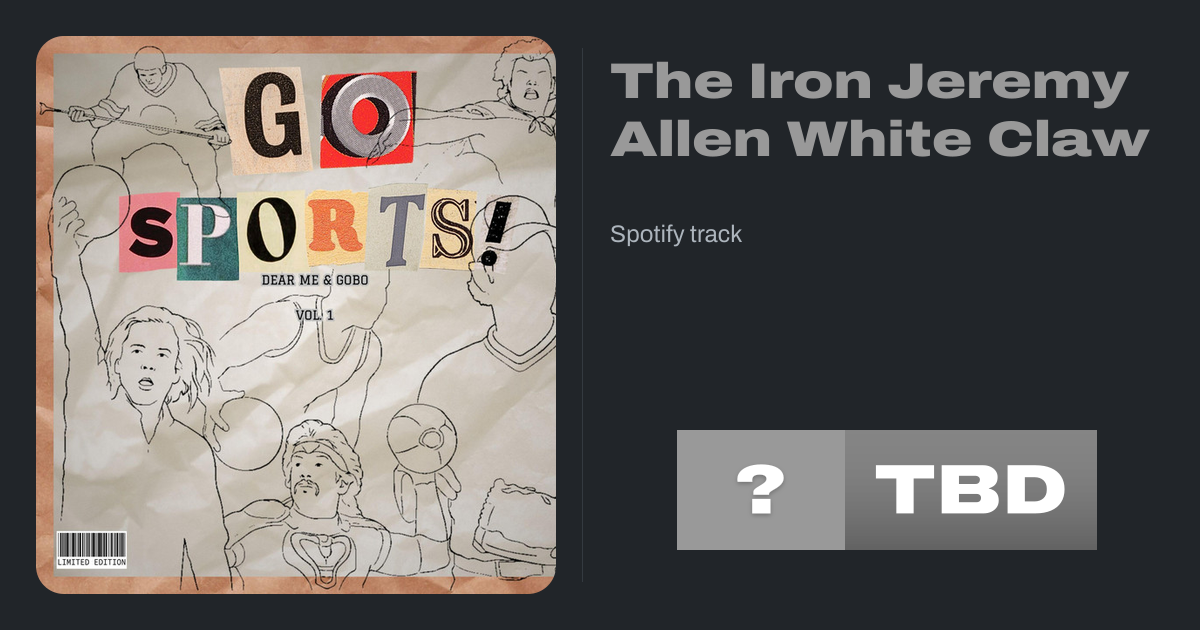Click the barcode on the album cover
Viewport: 1200px width, 630px height.
pyautogui.click(x=91, y=545)
